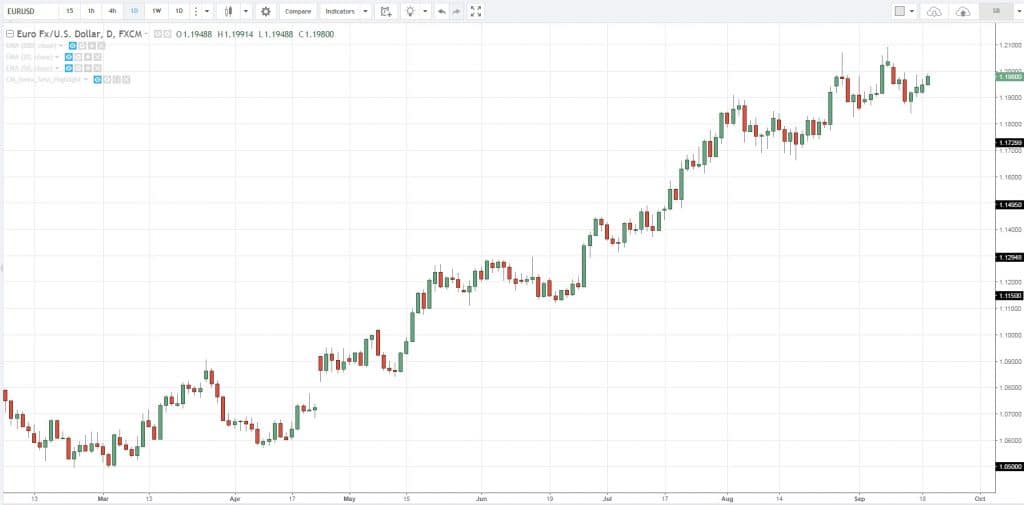Click the Compare button
Image resolution: width=1024 pixels, height=505 pixels.
[297, 11]
